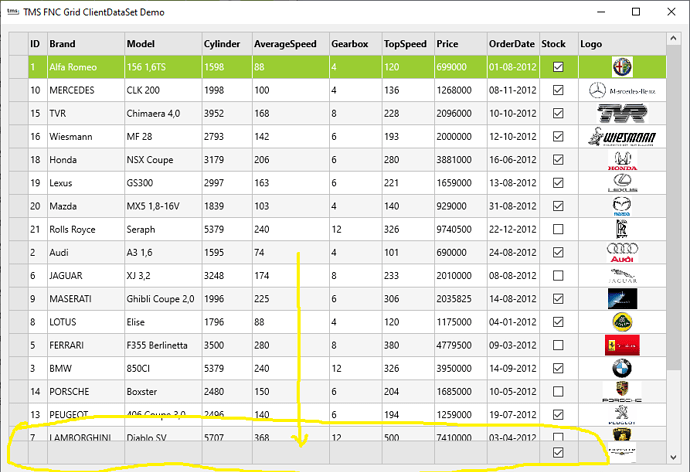The height and width of the screenshot is (472, 690).
Task: Click the Cylinder column header
Action: click(x=227, y=44)
